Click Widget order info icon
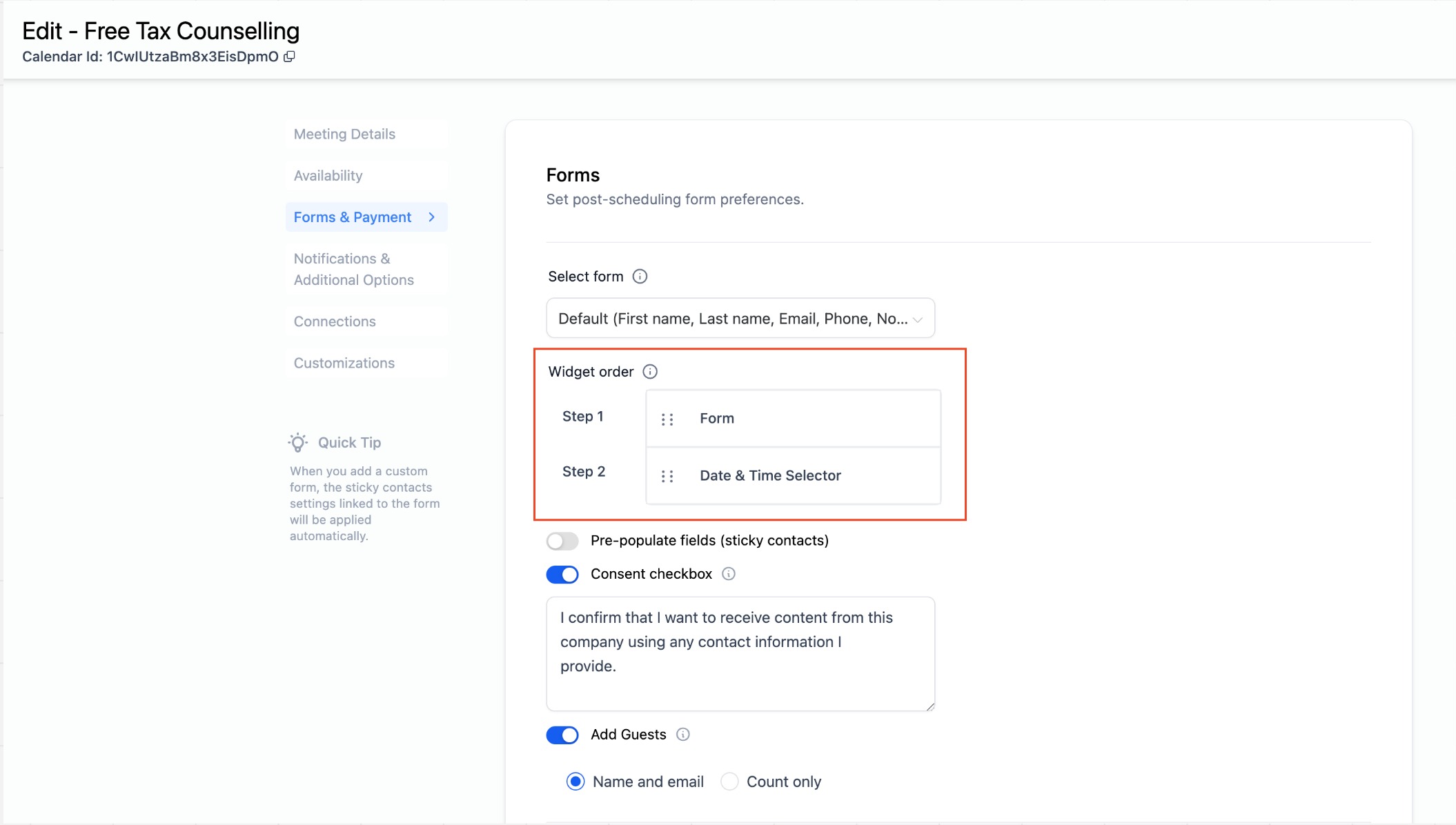The image size is (1456, 825). point(650,372)
